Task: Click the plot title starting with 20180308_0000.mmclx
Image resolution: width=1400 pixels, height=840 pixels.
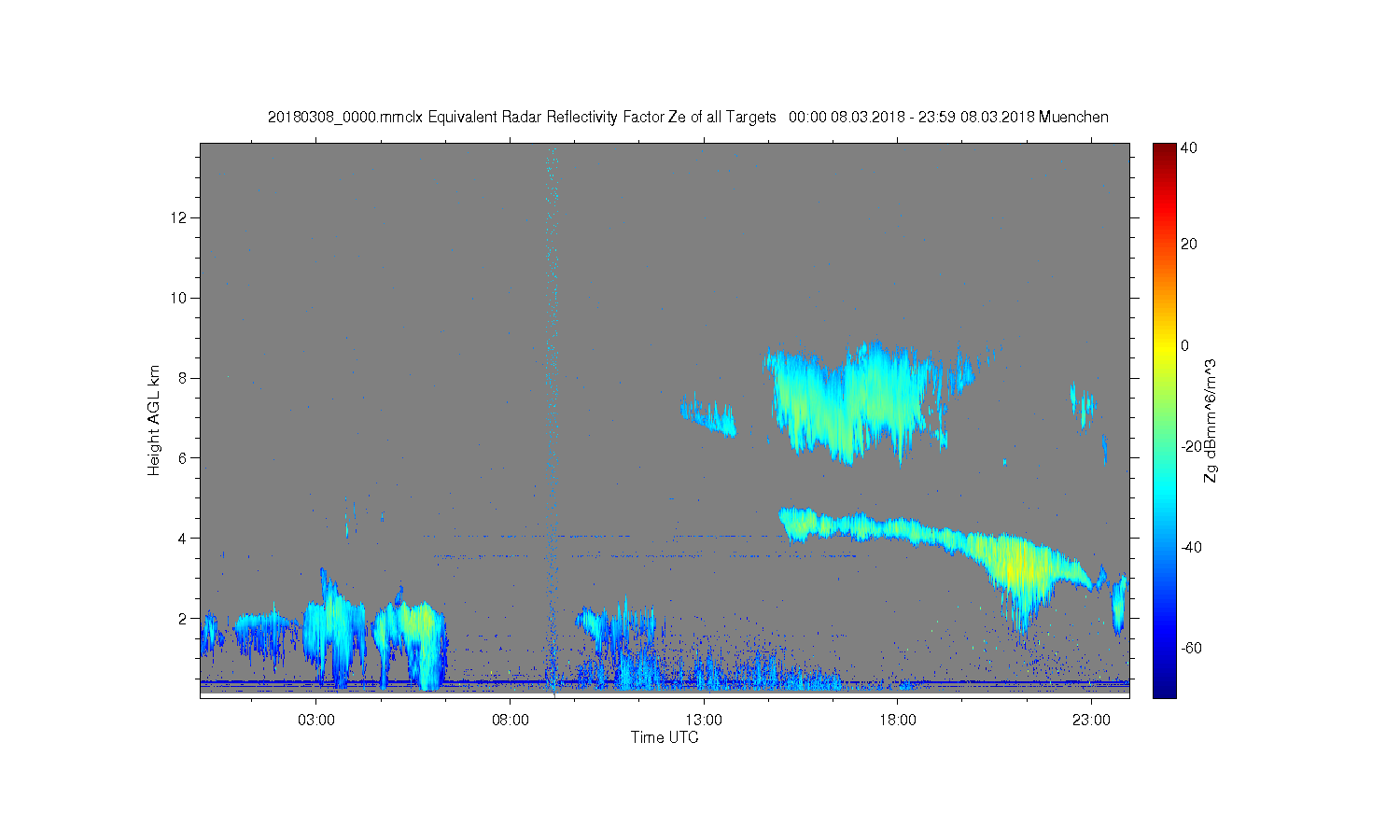Action: point(688,117)
